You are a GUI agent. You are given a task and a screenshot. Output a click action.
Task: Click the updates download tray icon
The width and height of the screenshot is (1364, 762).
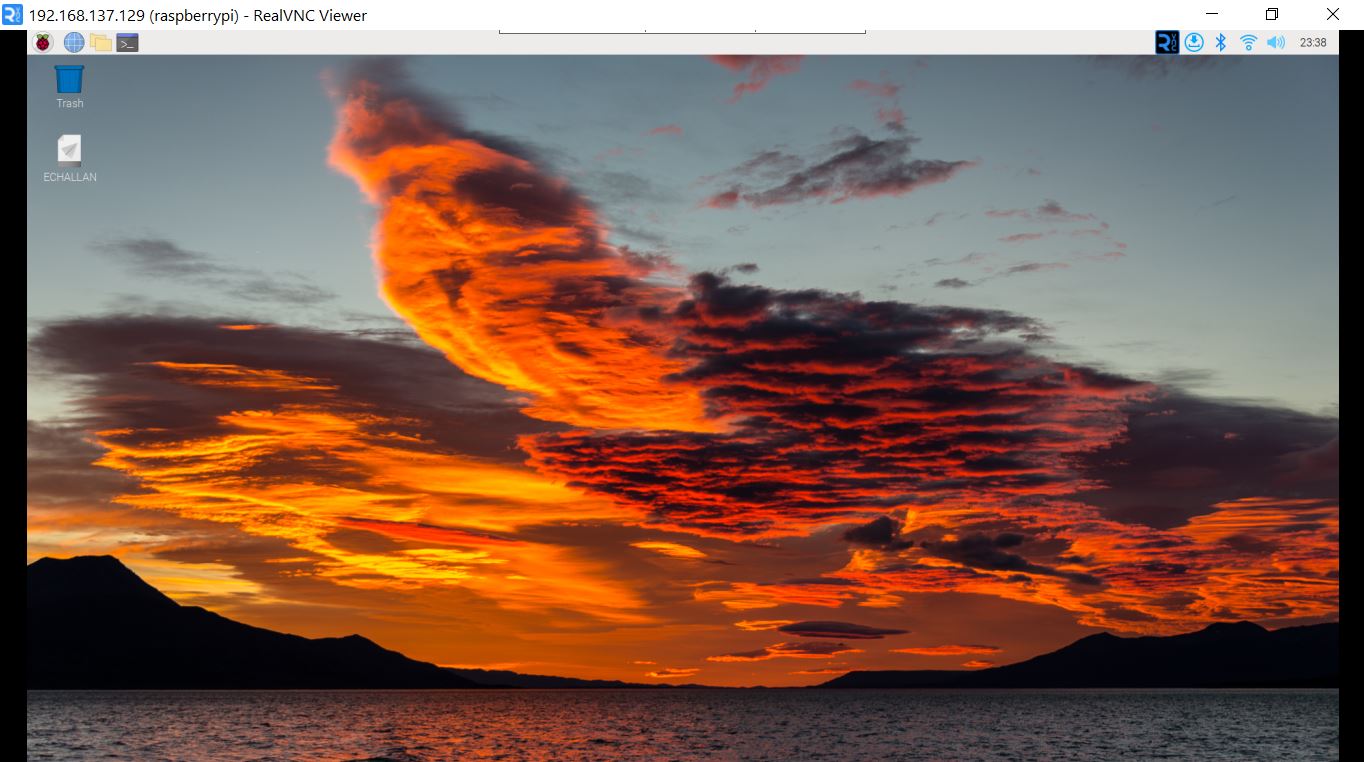click(x=1194, y=42)
